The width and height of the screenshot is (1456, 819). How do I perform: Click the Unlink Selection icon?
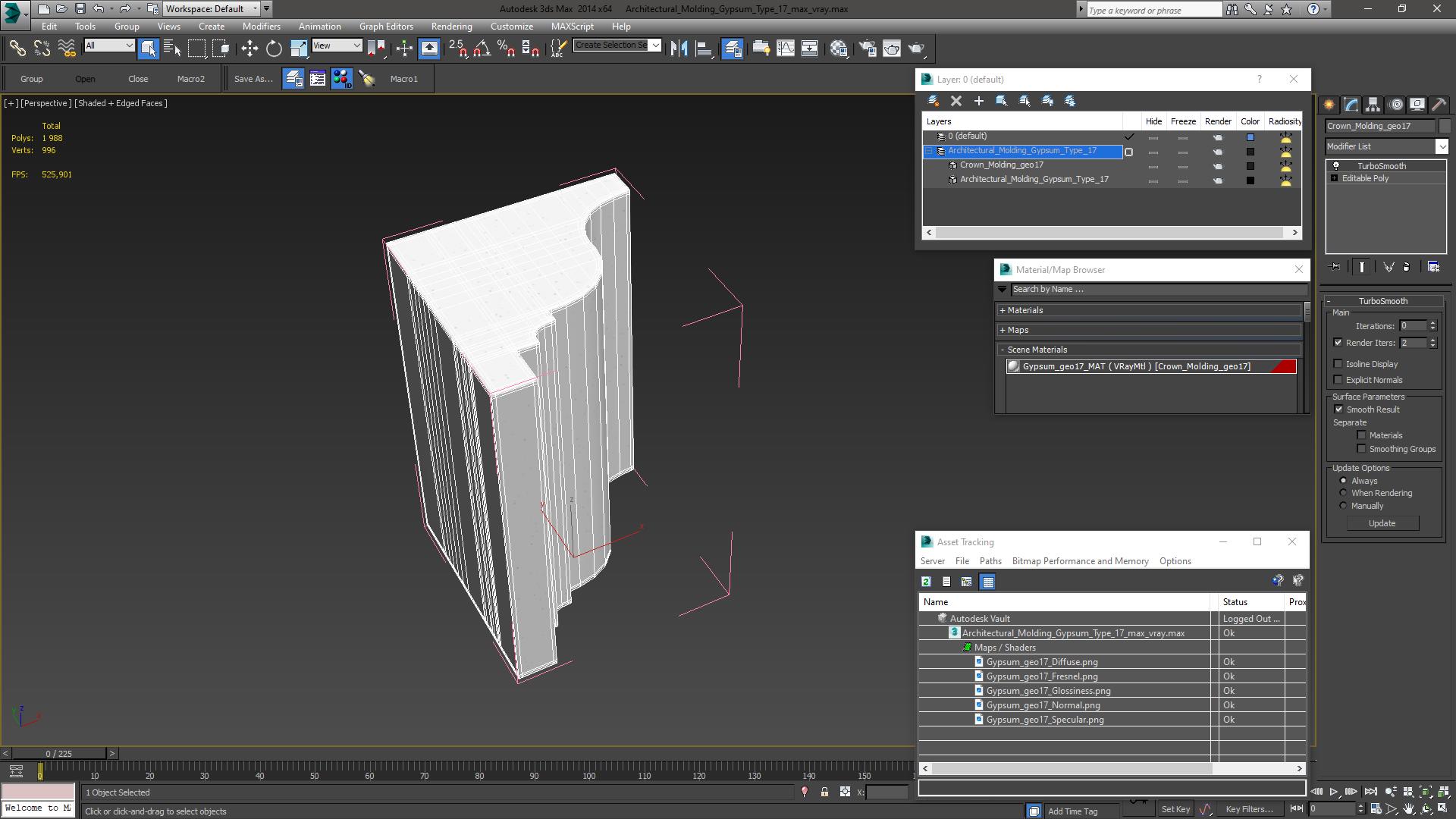coord(42,49)
